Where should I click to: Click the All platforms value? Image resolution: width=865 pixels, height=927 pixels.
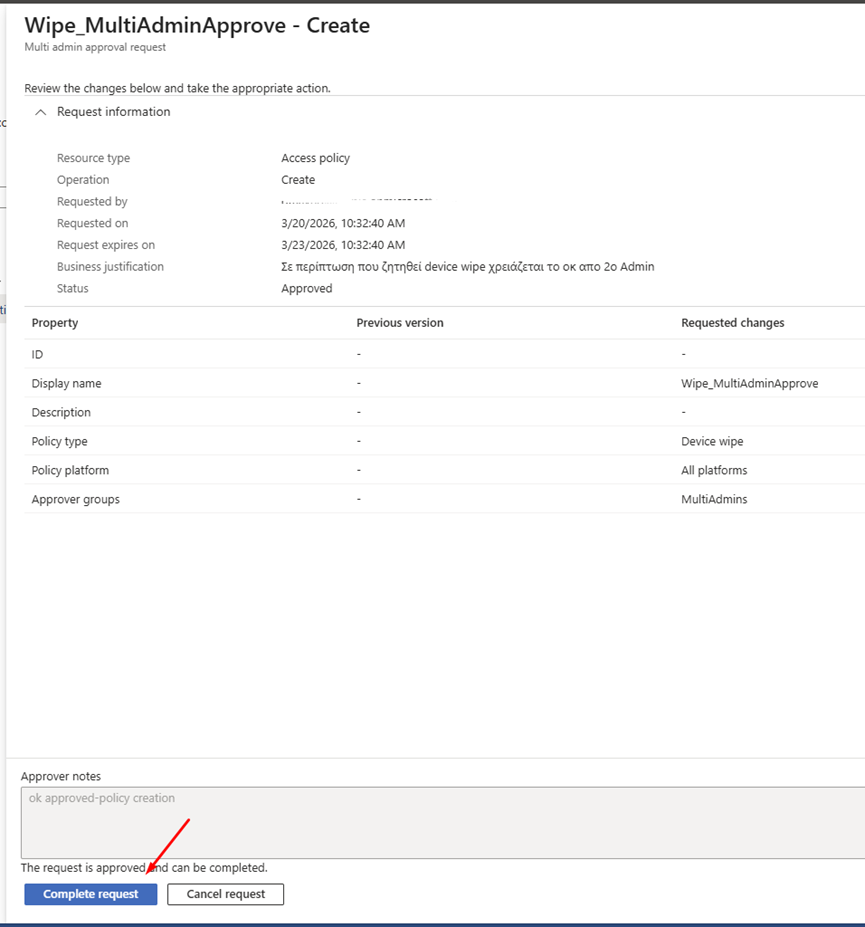(714, 471)
